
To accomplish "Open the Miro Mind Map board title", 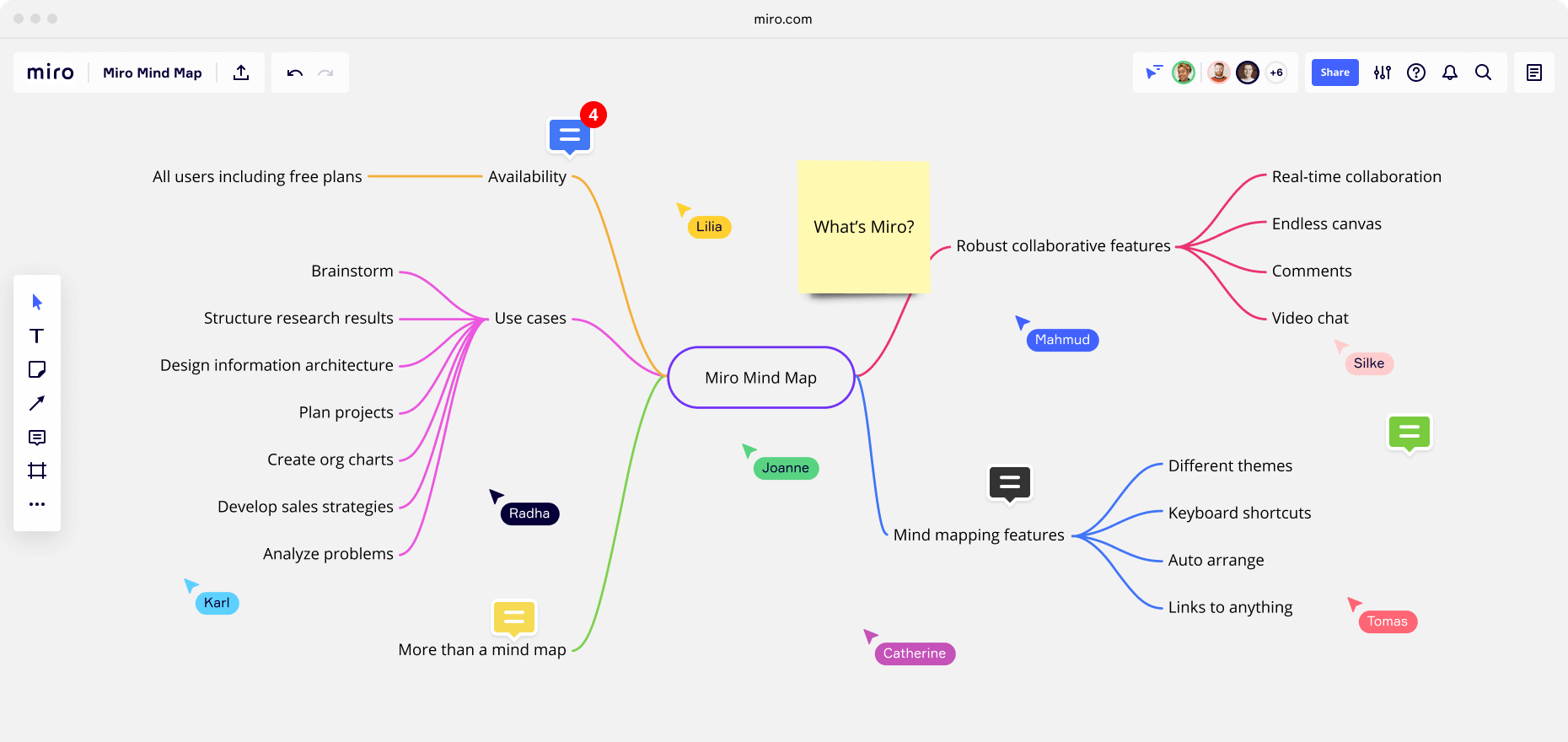I will (x=153, y=73).
